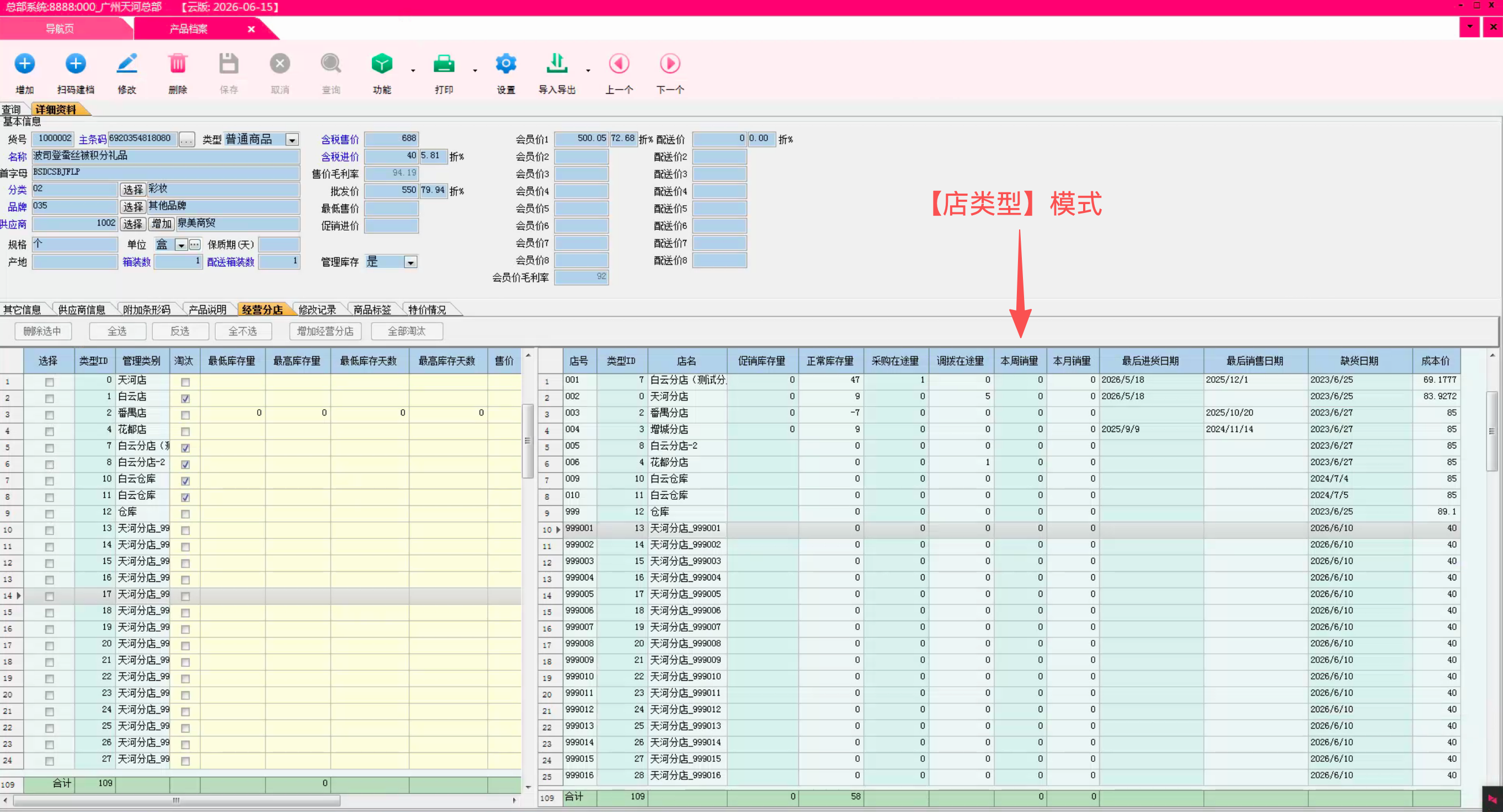Tick the 选择 checkbox for 花都店 row
The image size is (1503, 812).
[50, 432]
